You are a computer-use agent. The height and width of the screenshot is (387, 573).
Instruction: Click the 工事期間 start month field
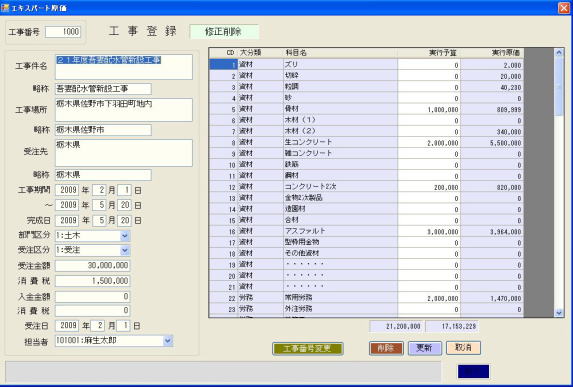tap(99, 190)
